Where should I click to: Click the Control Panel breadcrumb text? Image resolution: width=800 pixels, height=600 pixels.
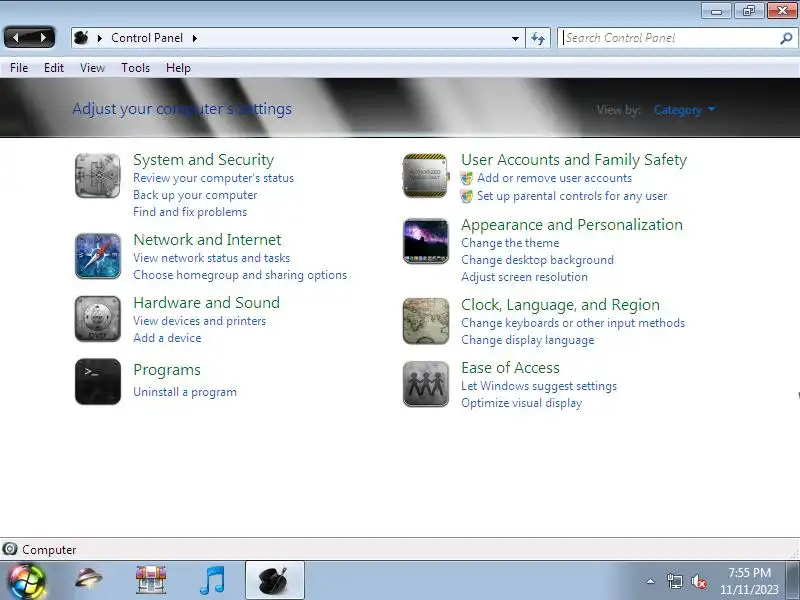(x=147, y=38)
